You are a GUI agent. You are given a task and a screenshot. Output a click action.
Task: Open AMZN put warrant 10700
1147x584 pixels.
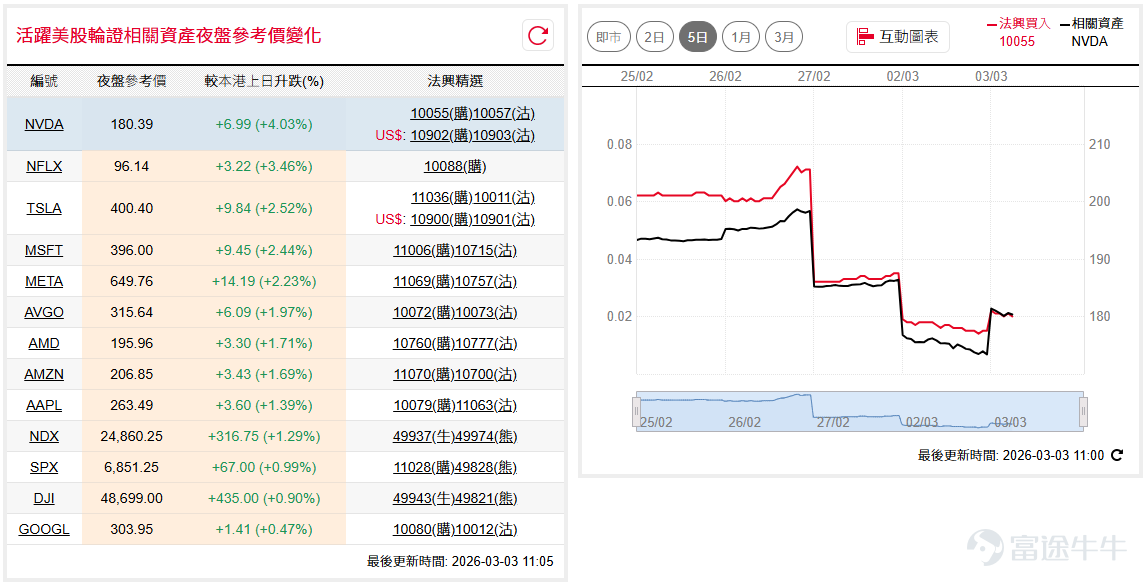click(x=486, y=374)
